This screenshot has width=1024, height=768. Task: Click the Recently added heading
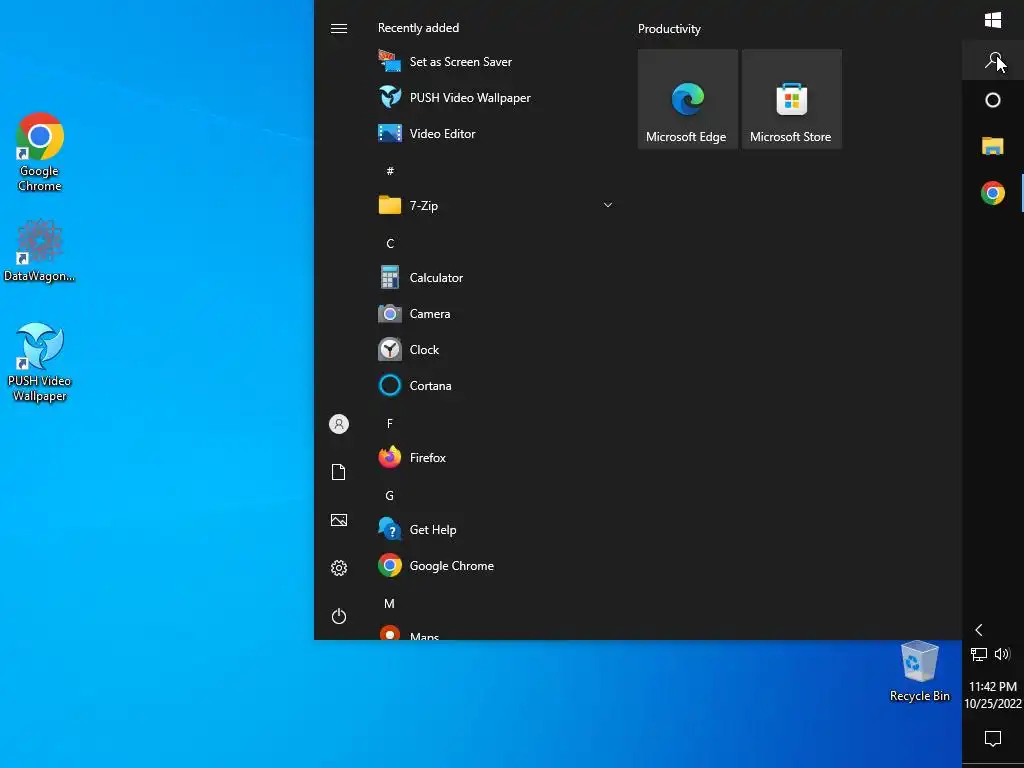pos(419,28)
